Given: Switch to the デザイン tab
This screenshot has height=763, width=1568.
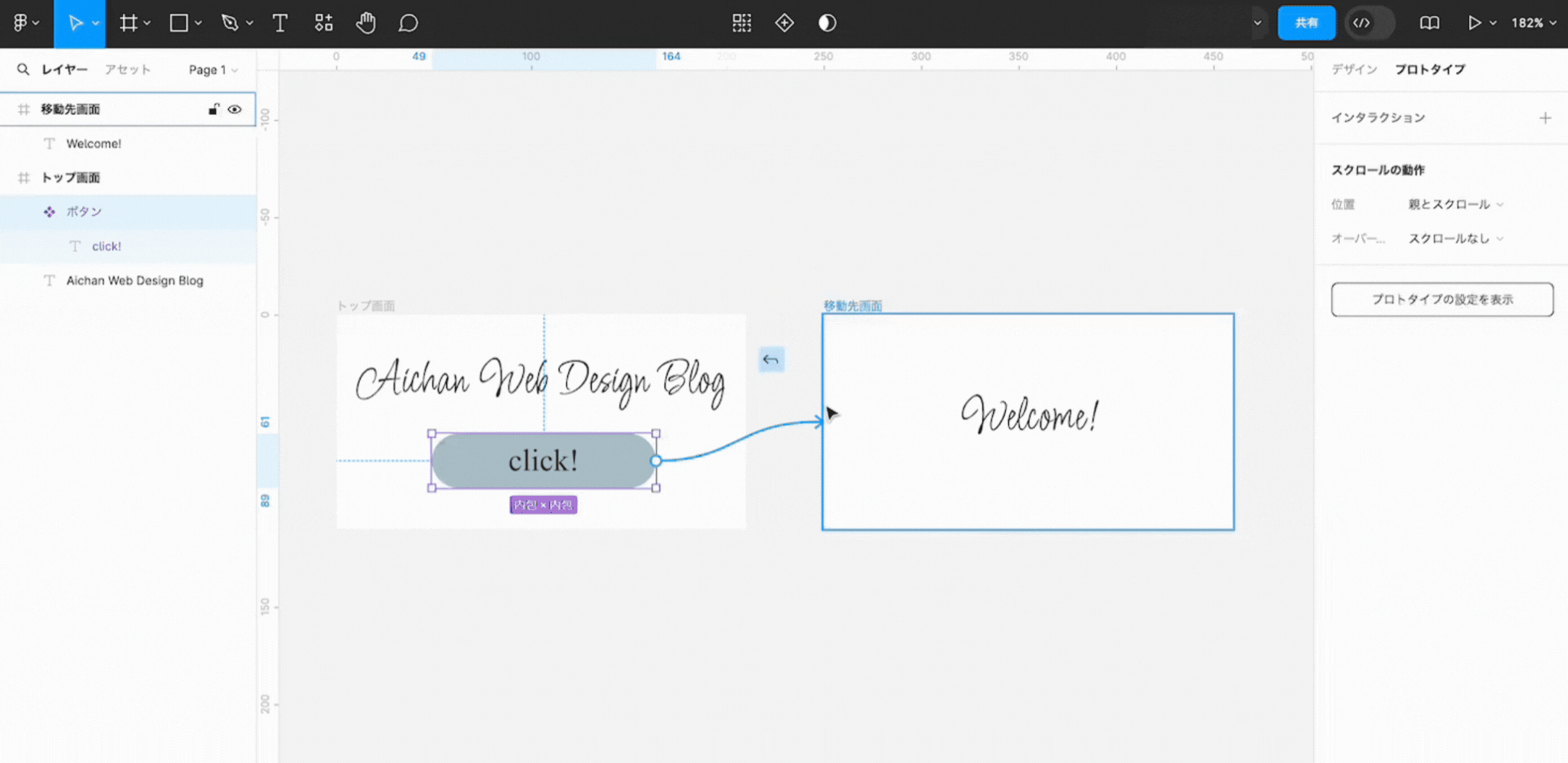Looking at the screenshot, I should coord(1354,70).
